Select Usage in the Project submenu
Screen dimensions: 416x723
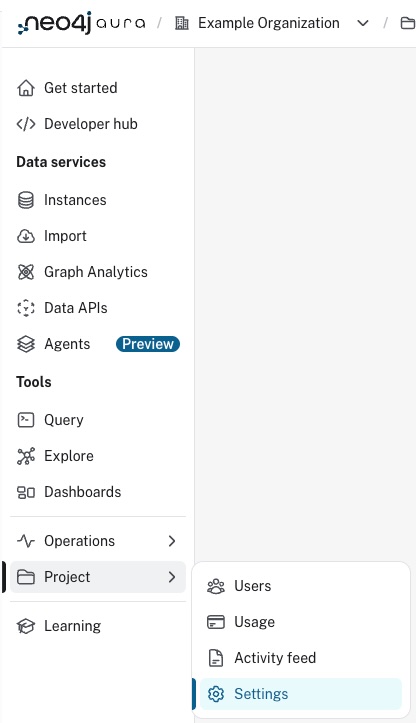coord(301,622)
